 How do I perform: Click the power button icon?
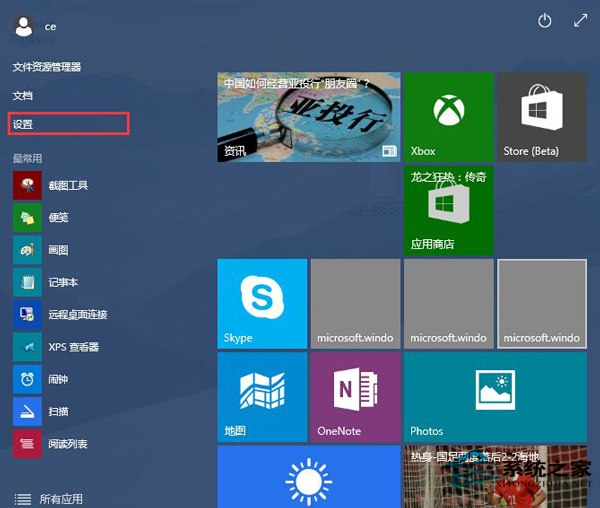tap(544, 21)
